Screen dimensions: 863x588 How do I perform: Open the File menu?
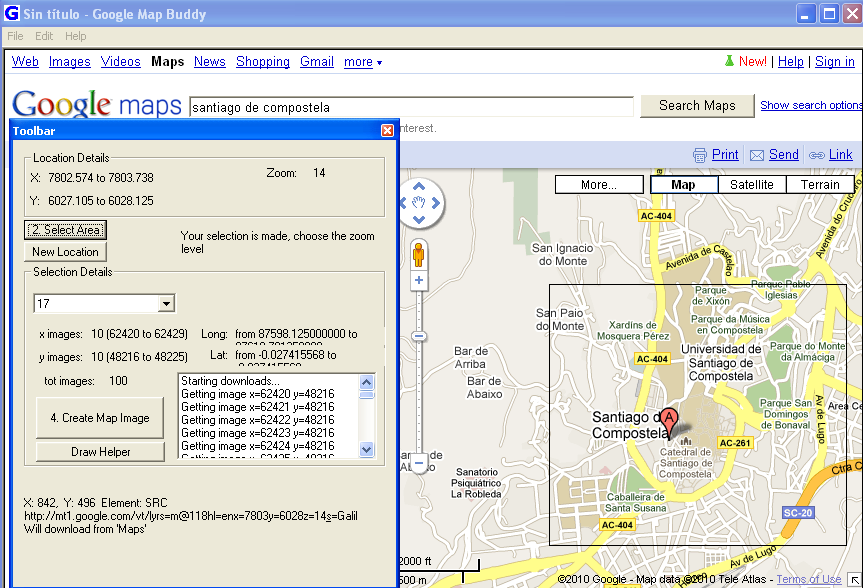point(15,36)
